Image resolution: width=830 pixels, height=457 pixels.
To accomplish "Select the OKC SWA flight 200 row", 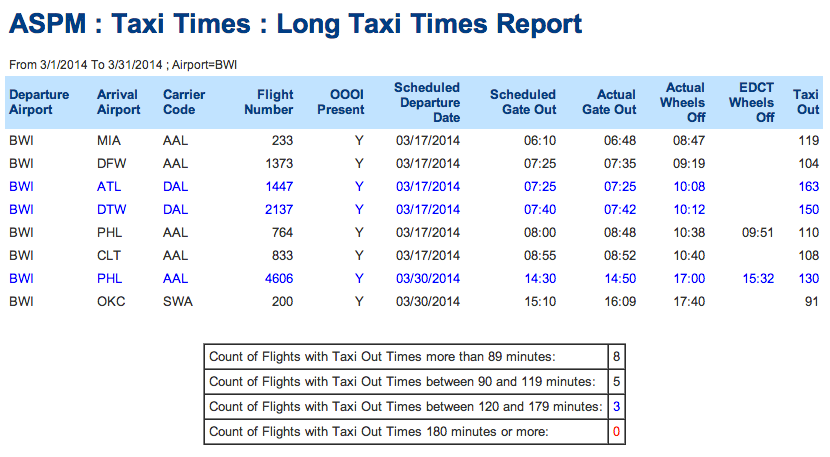I will [x=414, y=302].
